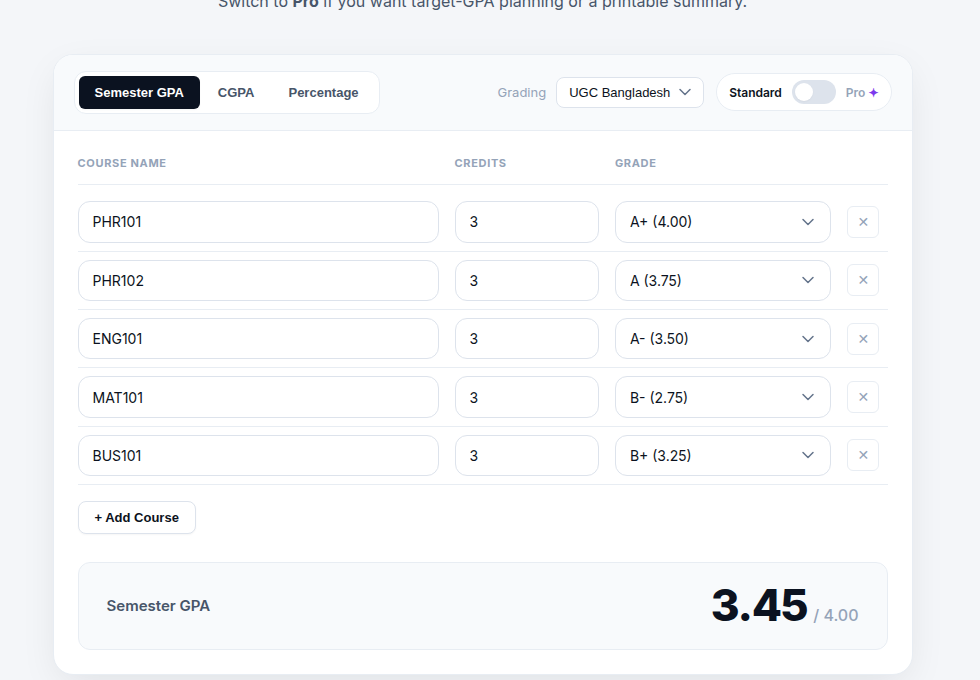This screenshot has height=680, width=980.
Task: Switch to the CGPA tab
Action: point(236,92)
